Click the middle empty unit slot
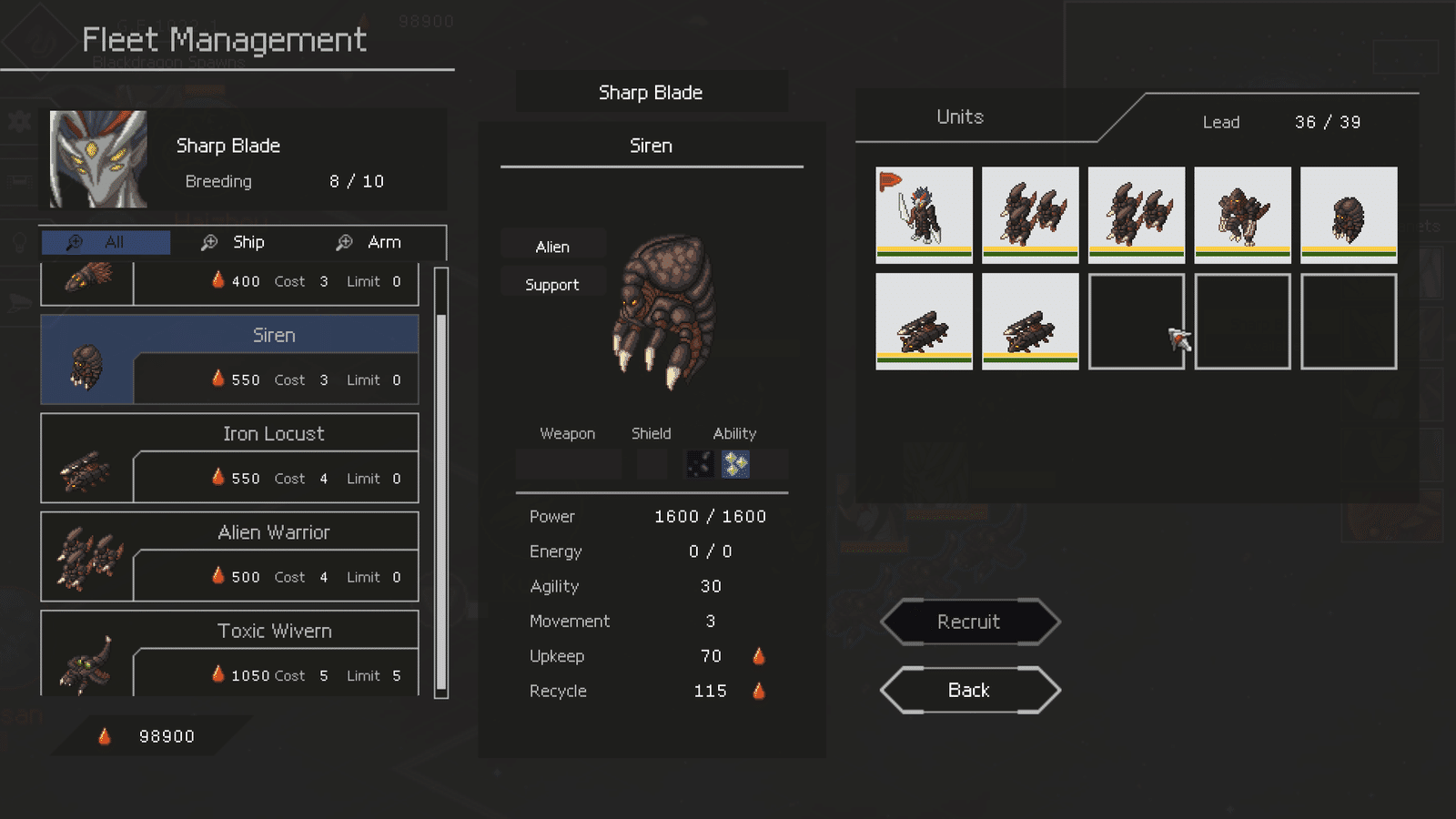This screenshot has width=1456, height=819. pos(1242,321)
